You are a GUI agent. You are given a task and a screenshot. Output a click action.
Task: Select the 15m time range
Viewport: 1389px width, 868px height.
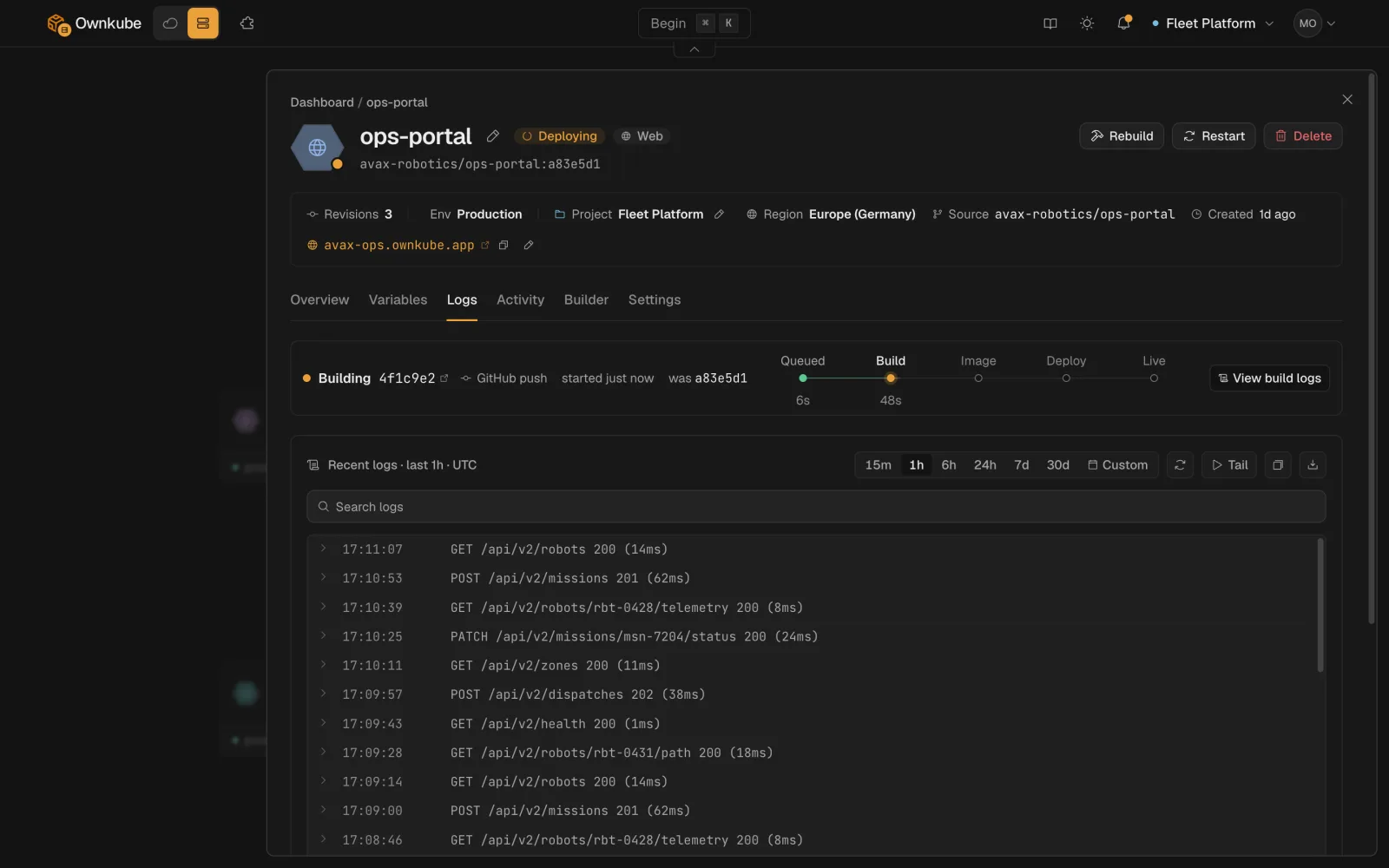pyautogui.click(x=878, y=465)
